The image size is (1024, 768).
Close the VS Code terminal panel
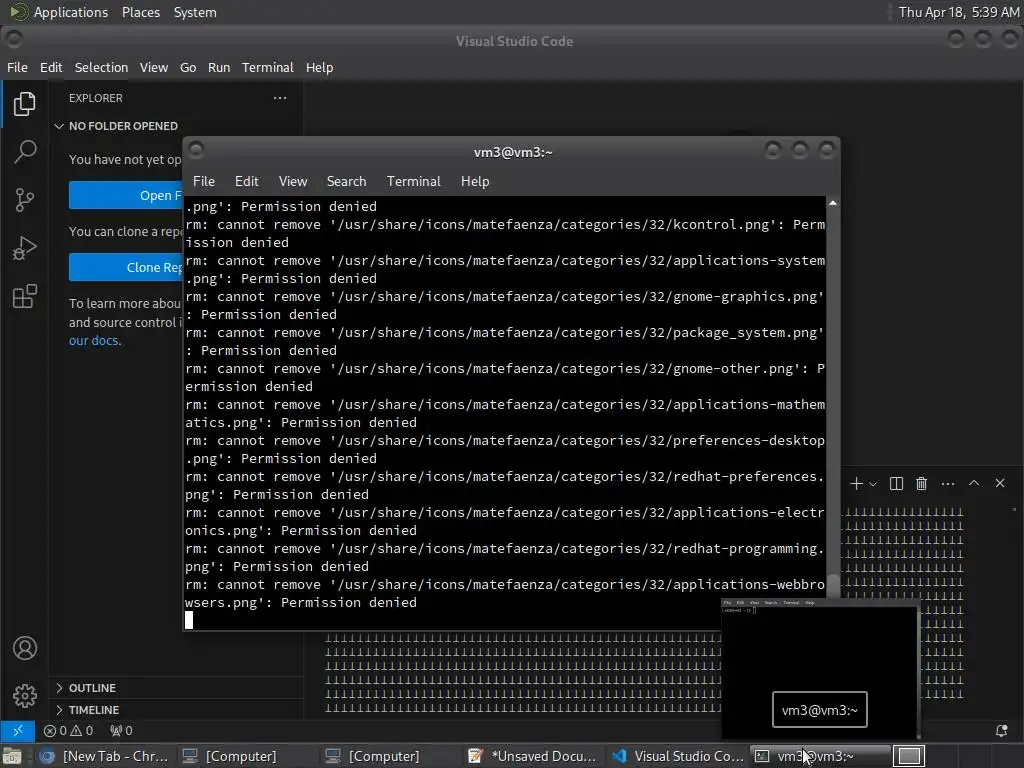[1000, 483]
